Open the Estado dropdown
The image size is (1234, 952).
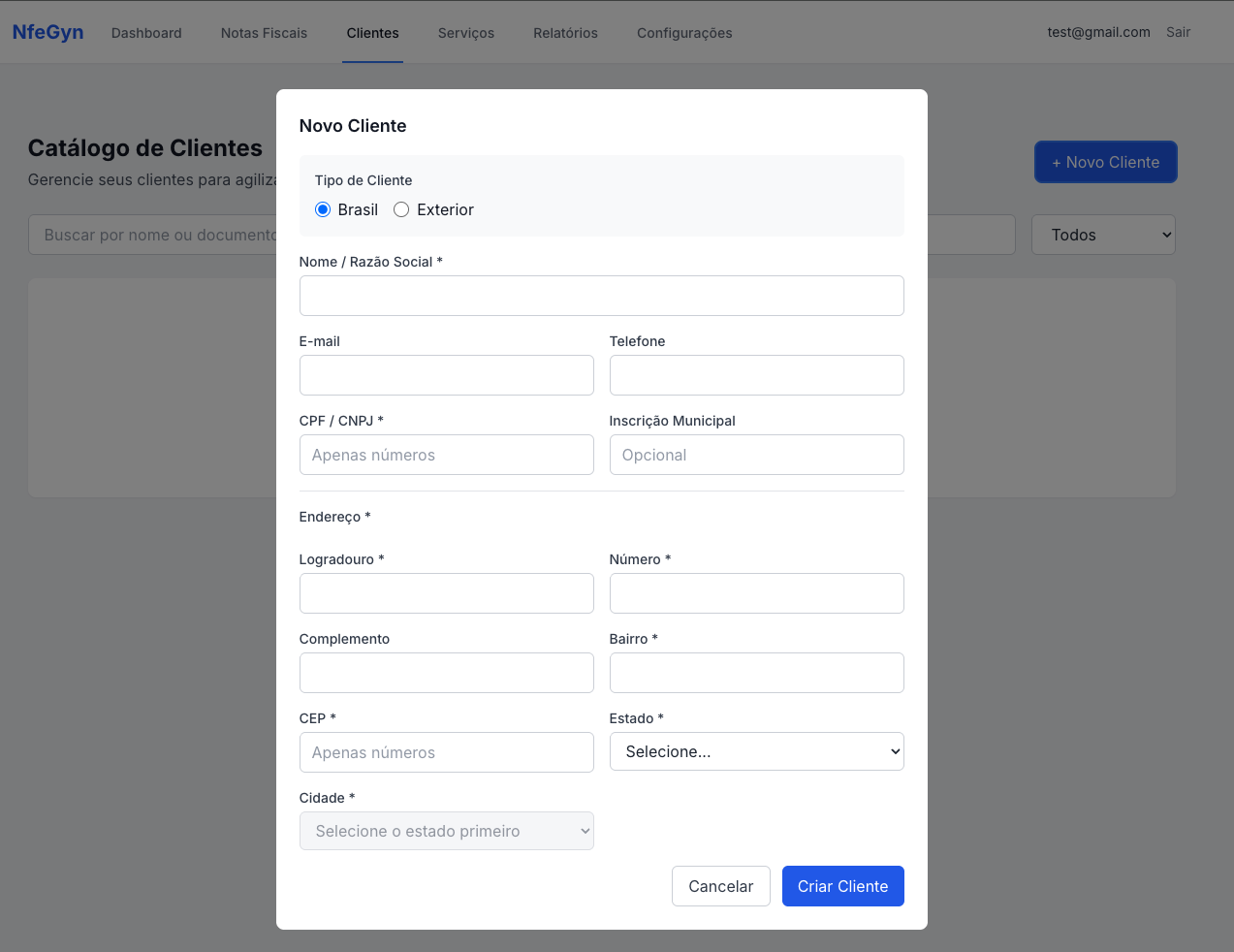(x=756, y=751)
